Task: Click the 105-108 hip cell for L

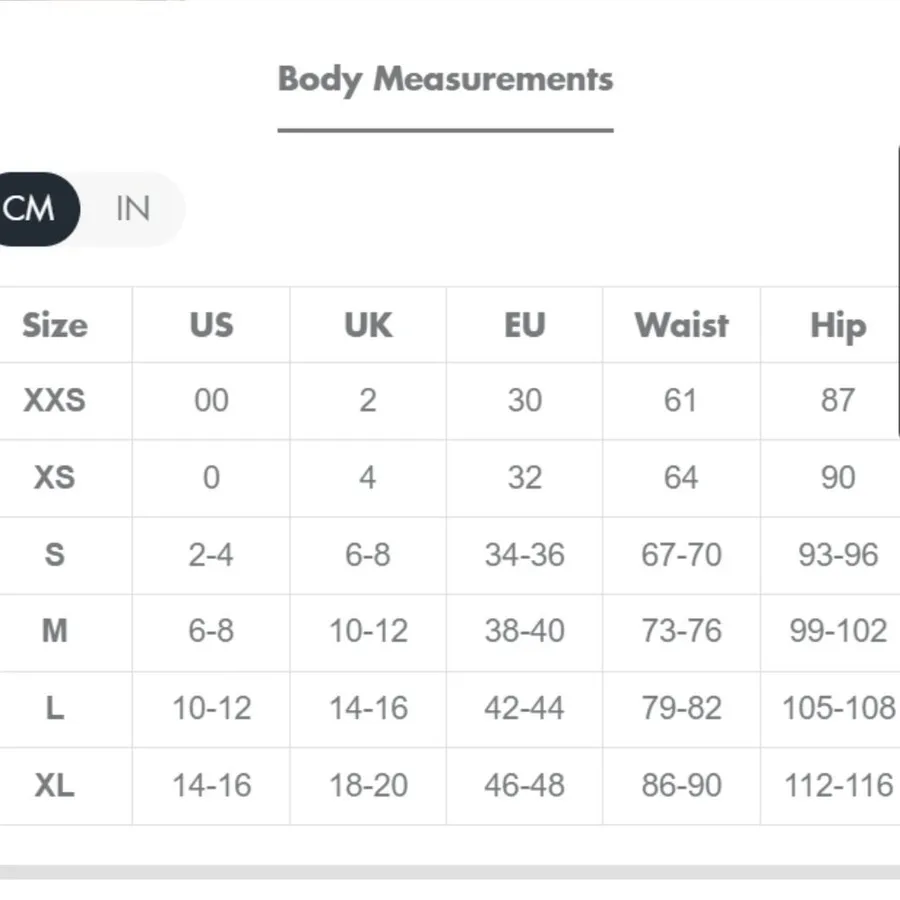Action: (x=839, y=708)
